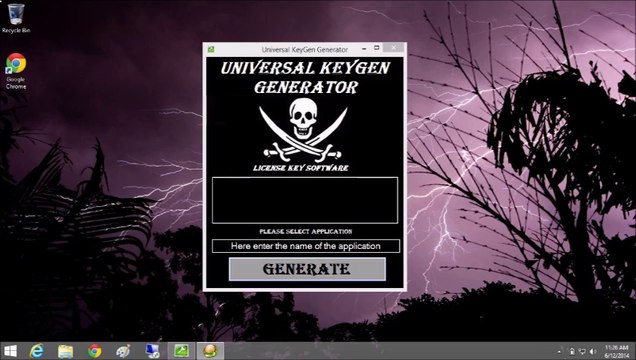Show hidden system tray icons

click(560, 351)
